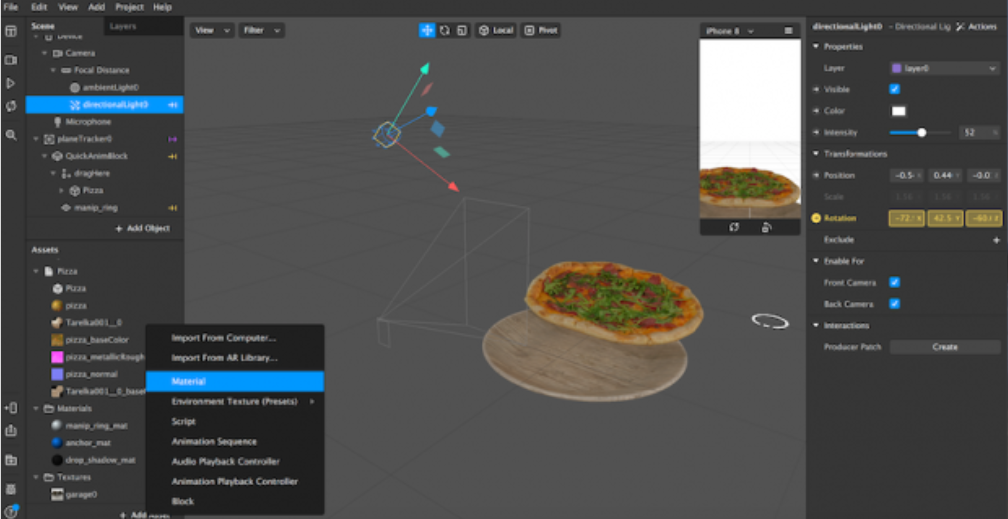Open the AR Library folder icon
1008x519 pixels.
[x=11, y=460]
